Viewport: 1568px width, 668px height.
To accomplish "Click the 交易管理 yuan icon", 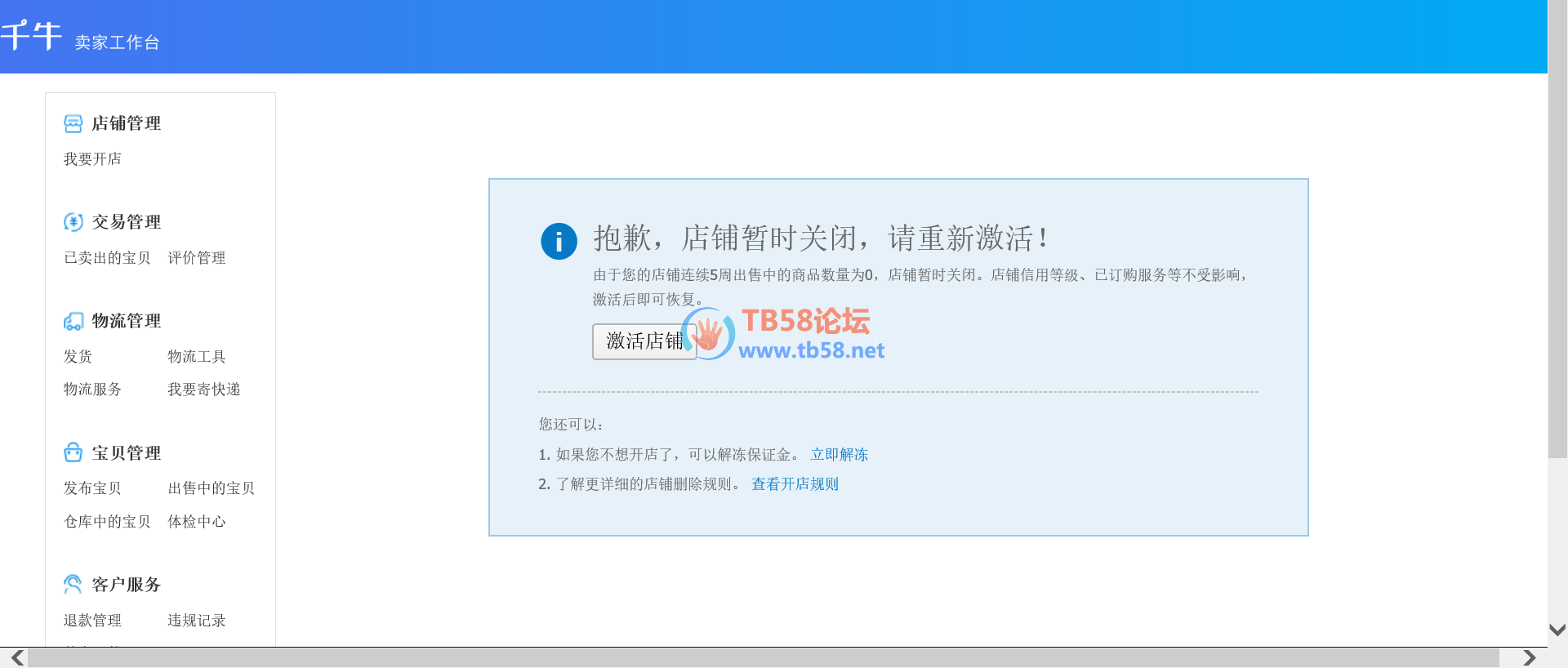I will 73,222.
